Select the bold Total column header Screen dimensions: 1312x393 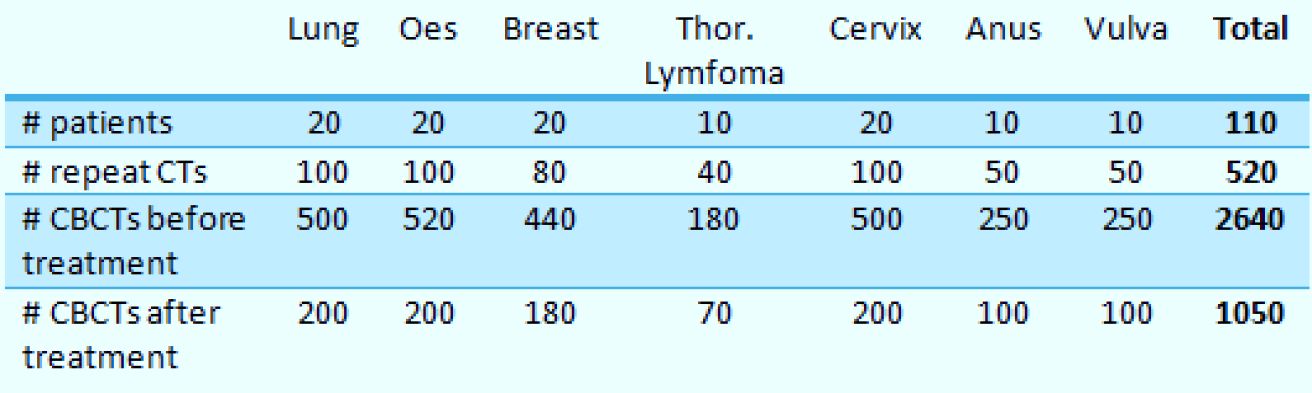click(1249, 31)
